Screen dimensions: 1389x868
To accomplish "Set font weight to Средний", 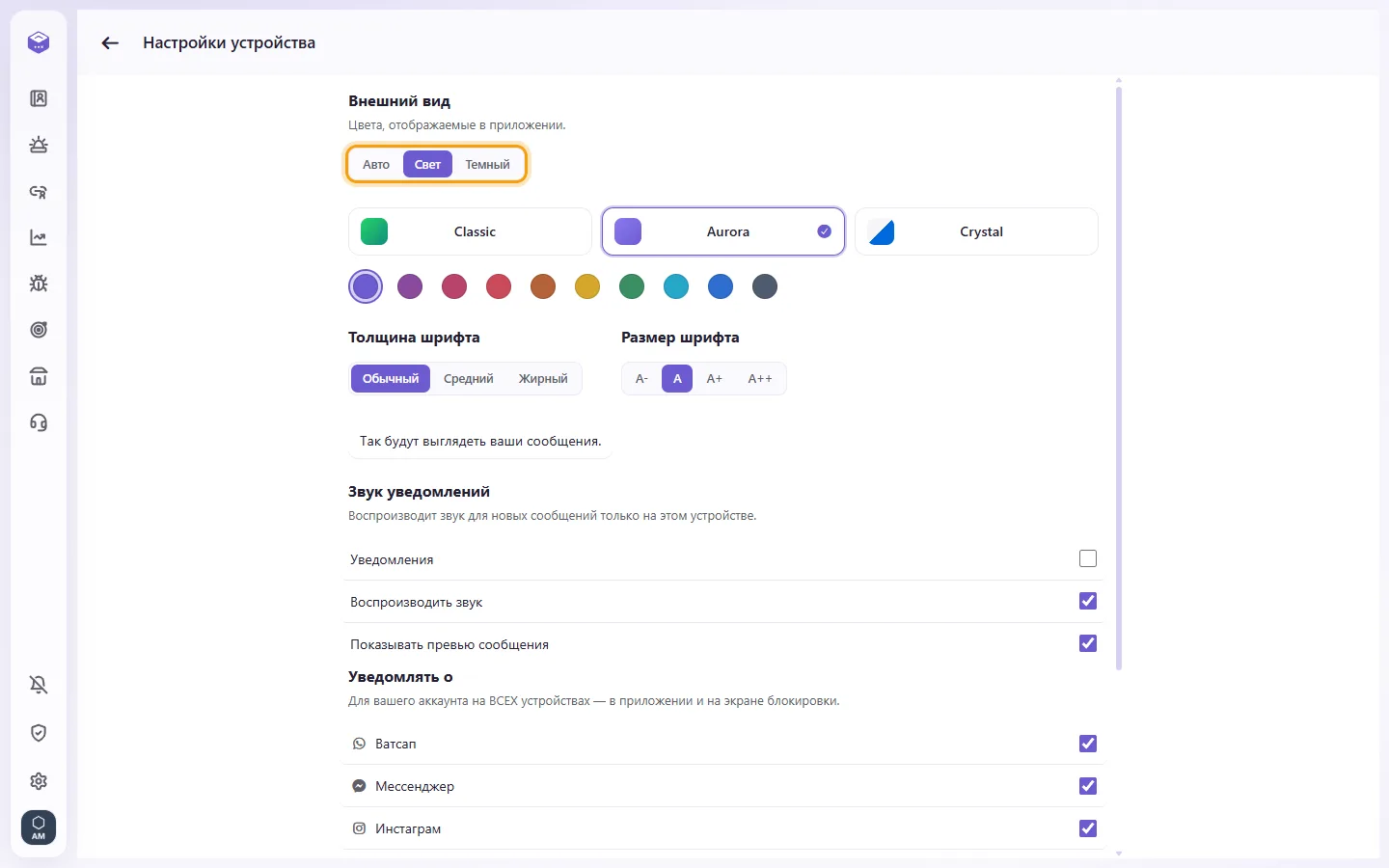I will click(x=469, y=379).
